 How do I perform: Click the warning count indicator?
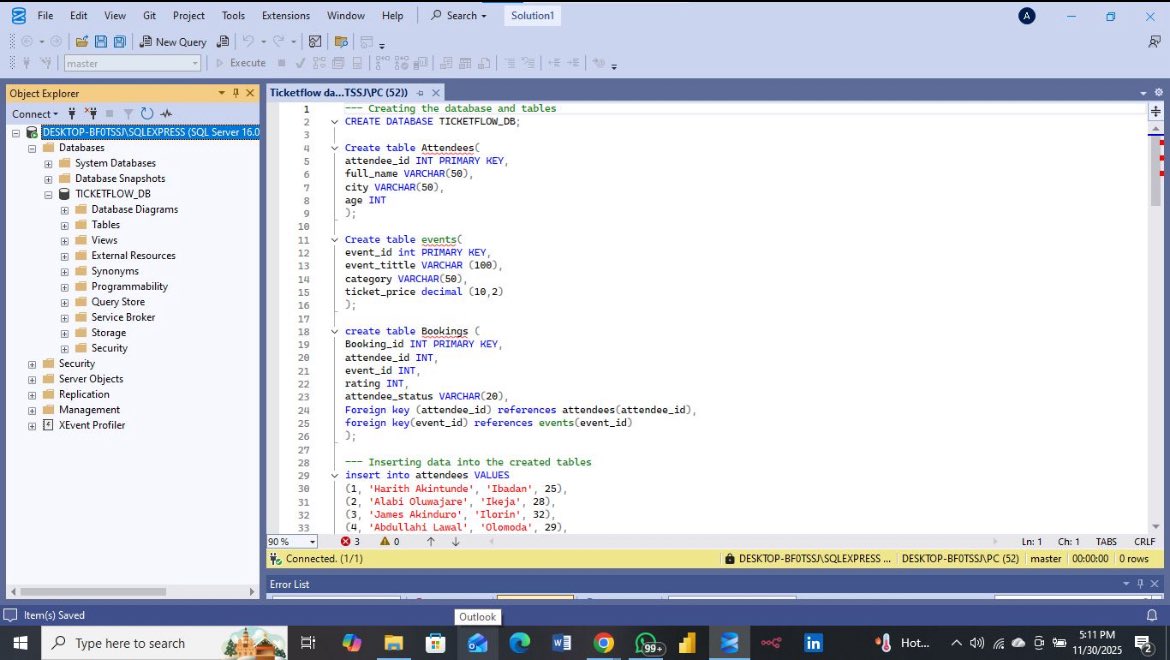click(390, 541)
